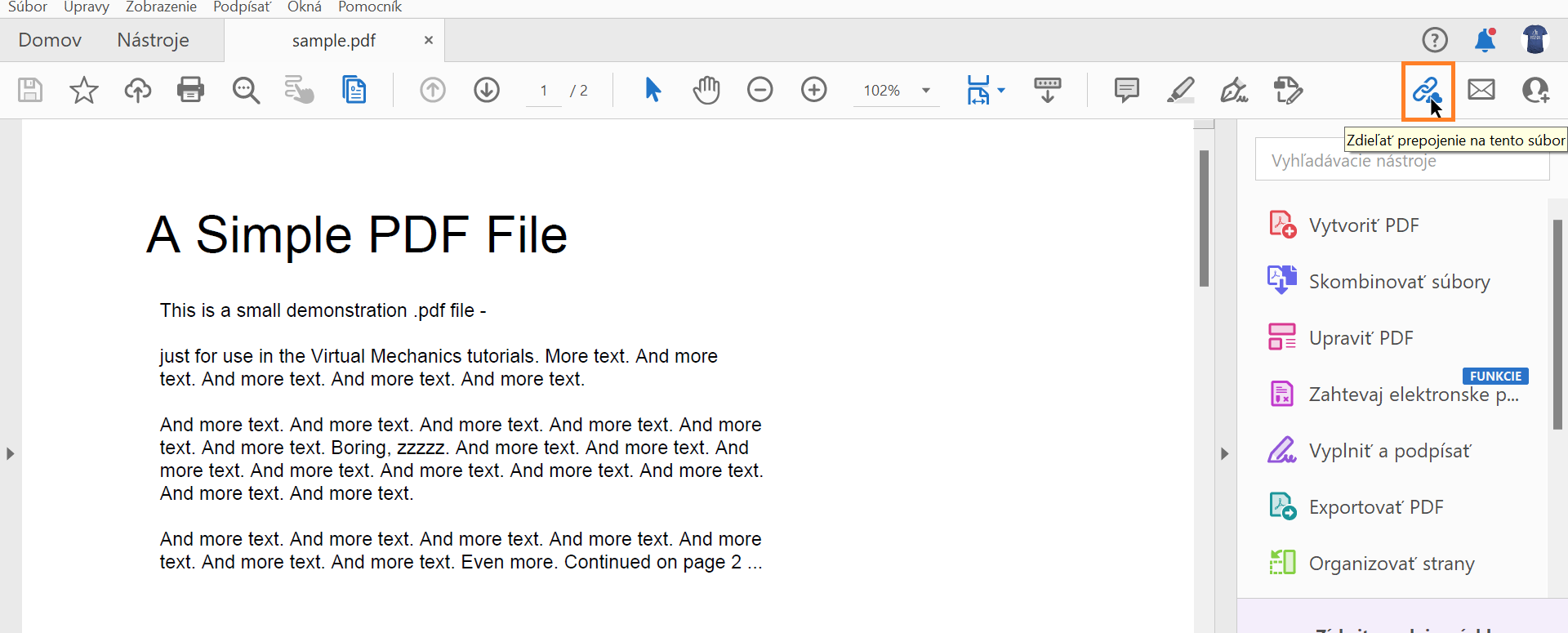Open the Zobrazenie menu
The image size is (1568, 633).
tap(161, 7)
